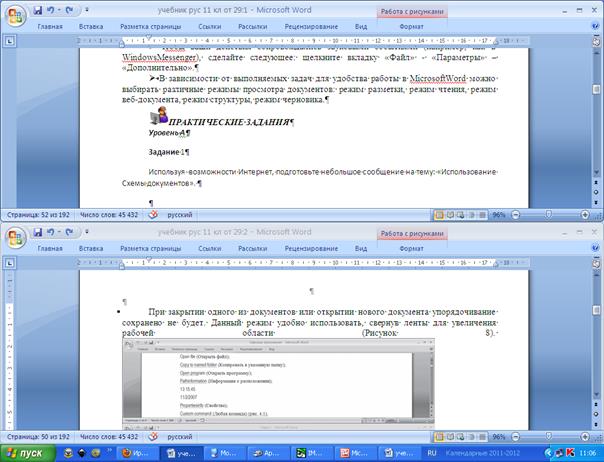
Task: Click language 'русский' in top status bar
Action: (x=180, y=215)
